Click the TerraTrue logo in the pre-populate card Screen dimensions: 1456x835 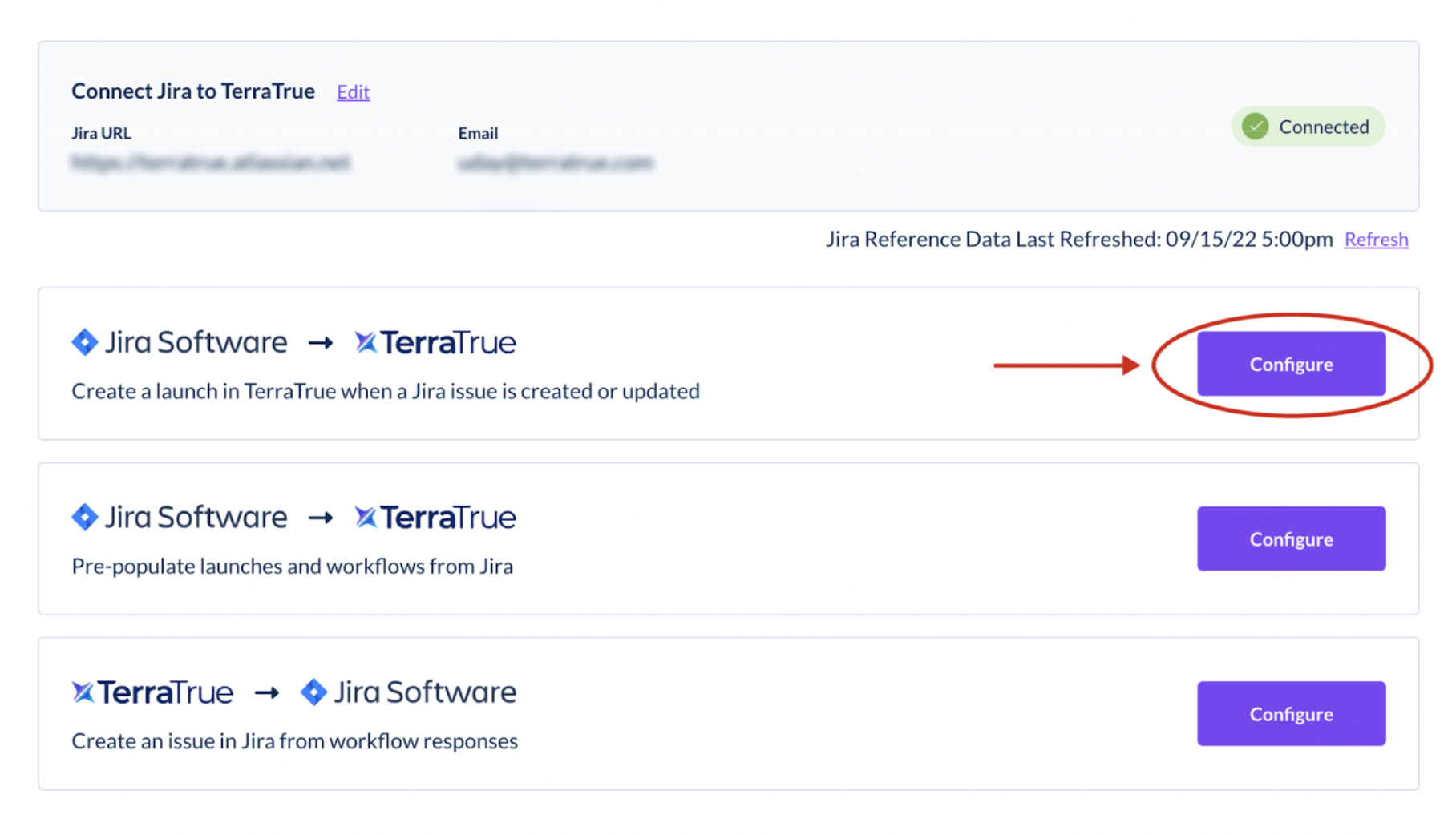435,517
